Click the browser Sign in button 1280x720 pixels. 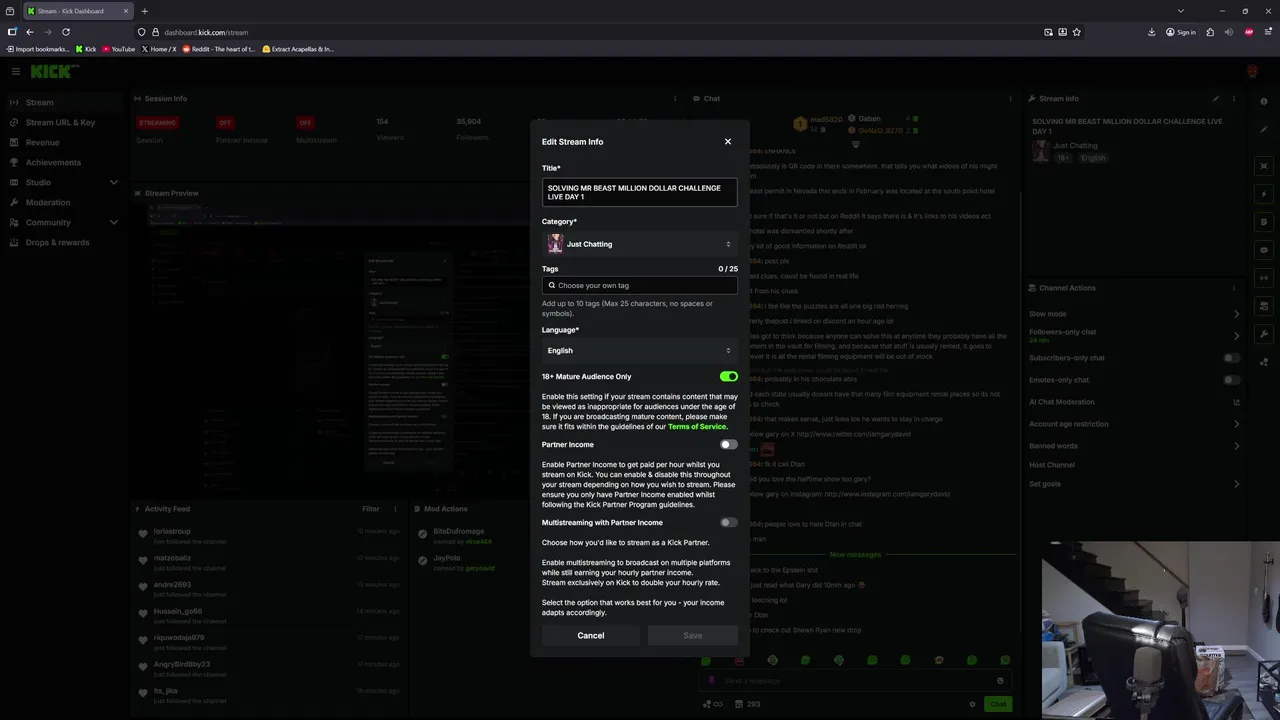(x=1180, y=32)
